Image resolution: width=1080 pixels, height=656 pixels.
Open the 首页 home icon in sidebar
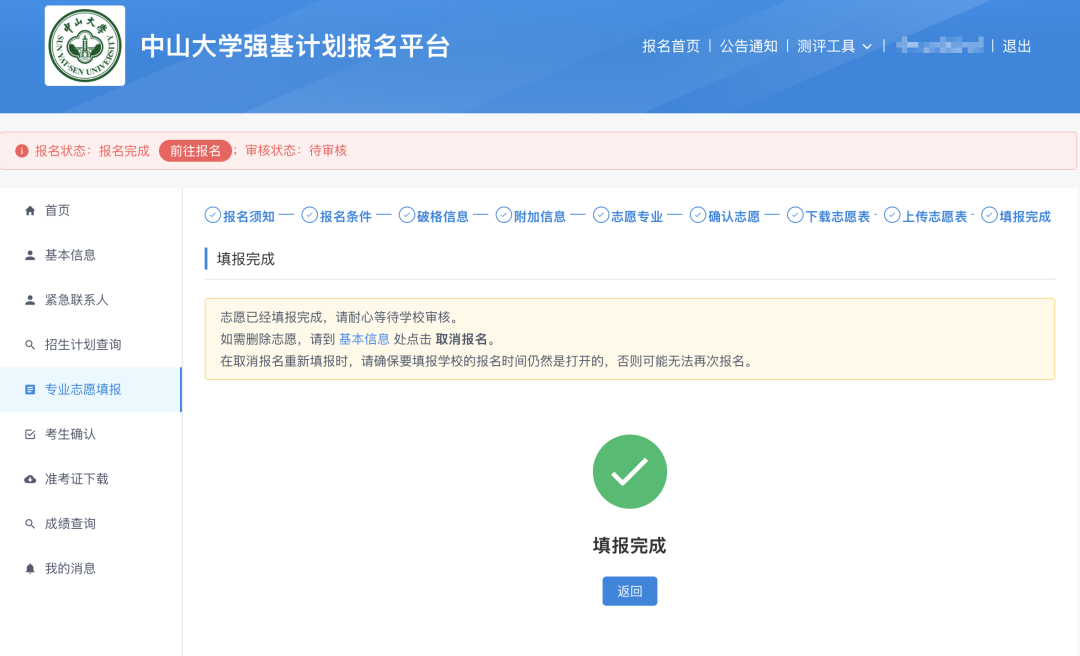tap(31, 211)
